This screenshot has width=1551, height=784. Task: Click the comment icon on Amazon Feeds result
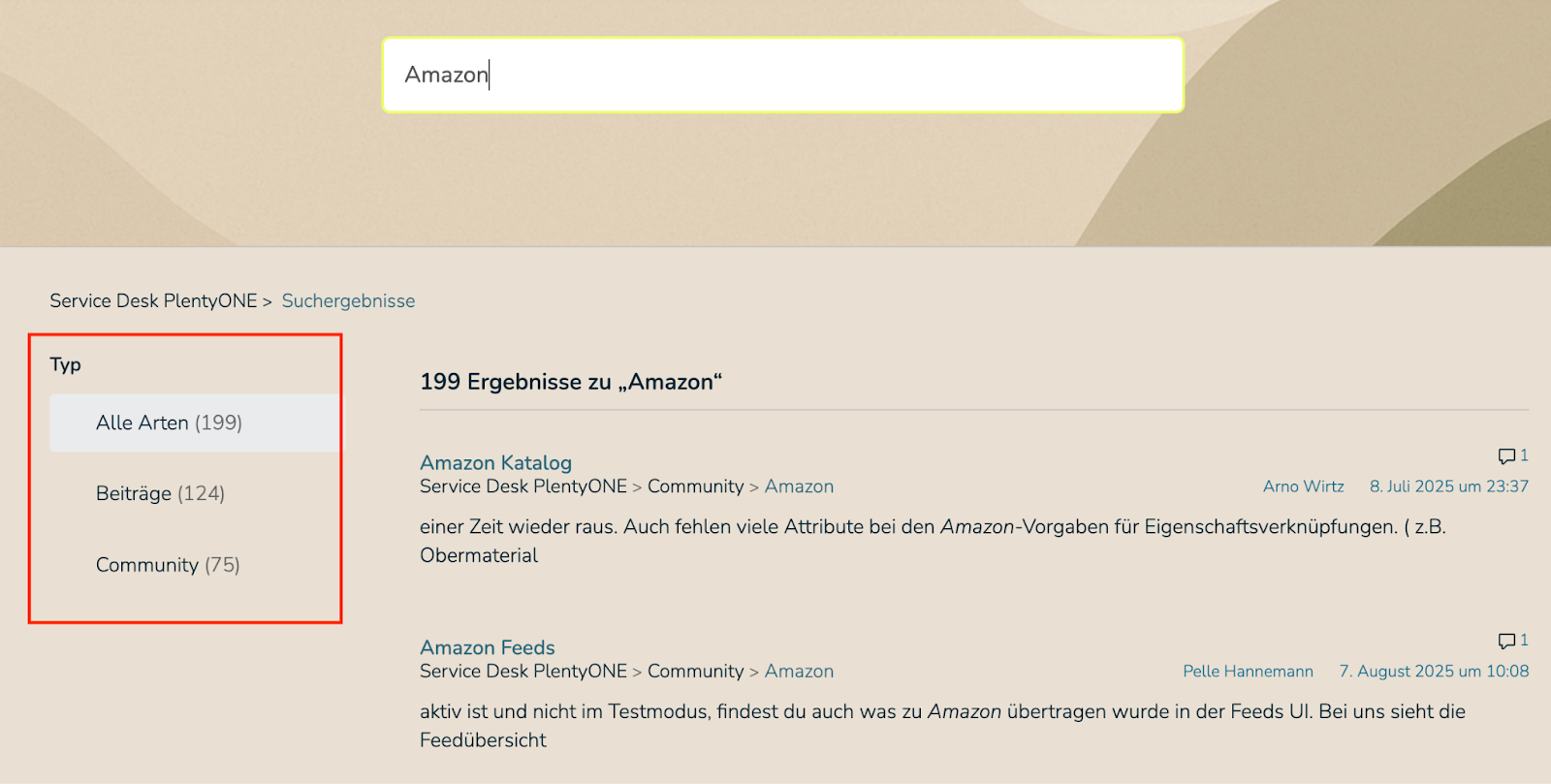tap(1506, 641)
